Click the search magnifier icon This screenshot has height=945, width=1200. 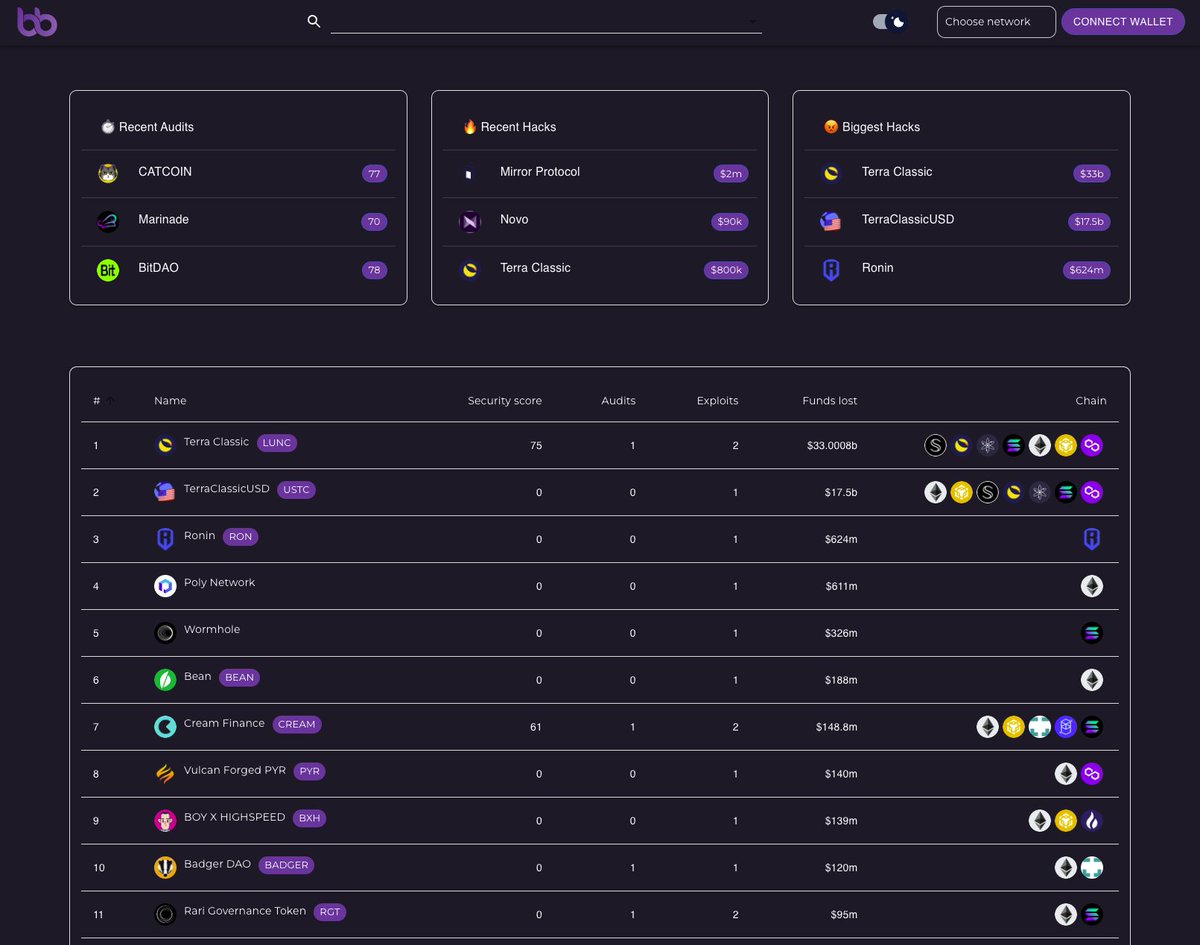click(314, 21)
